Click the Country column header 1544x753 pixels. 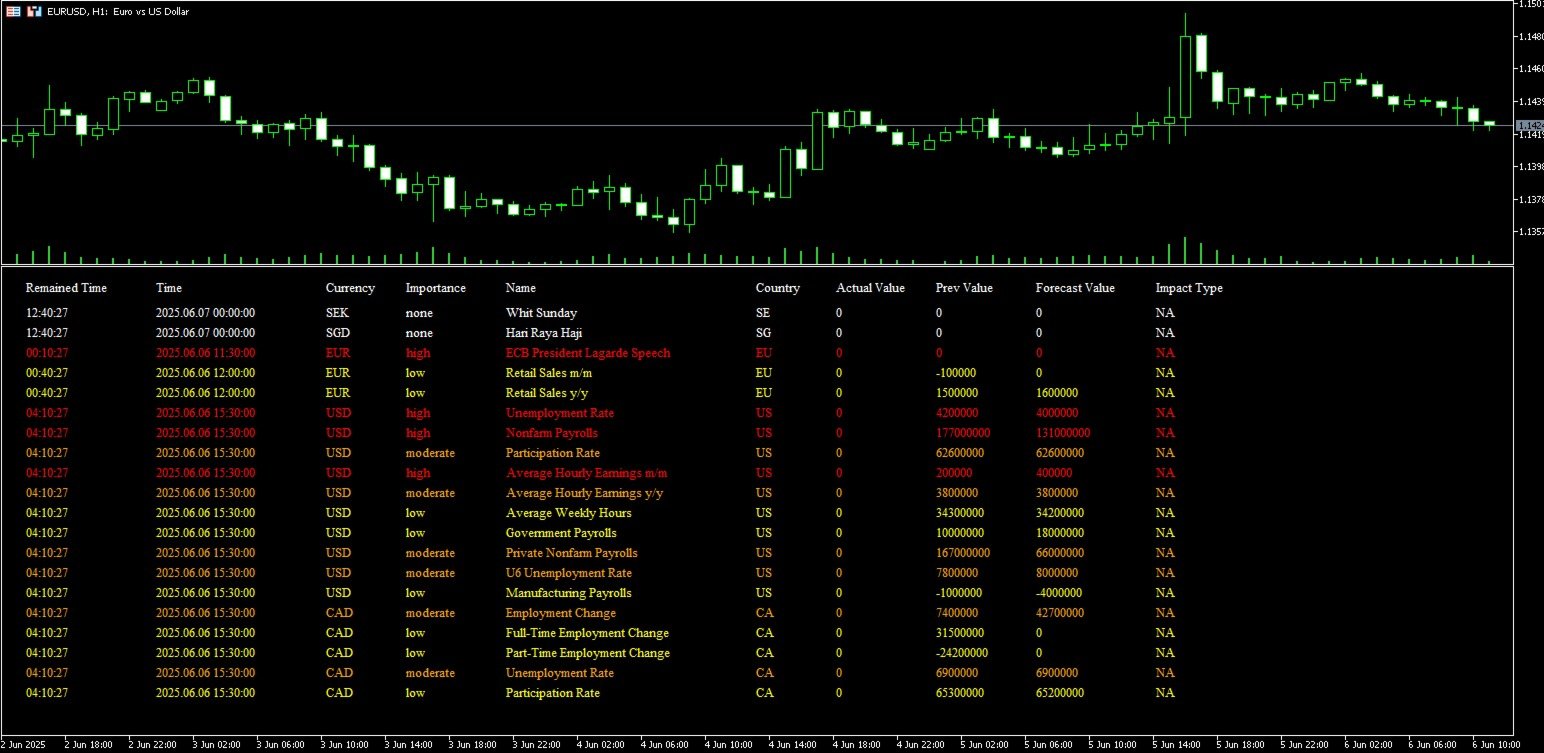tap(778, 288)
